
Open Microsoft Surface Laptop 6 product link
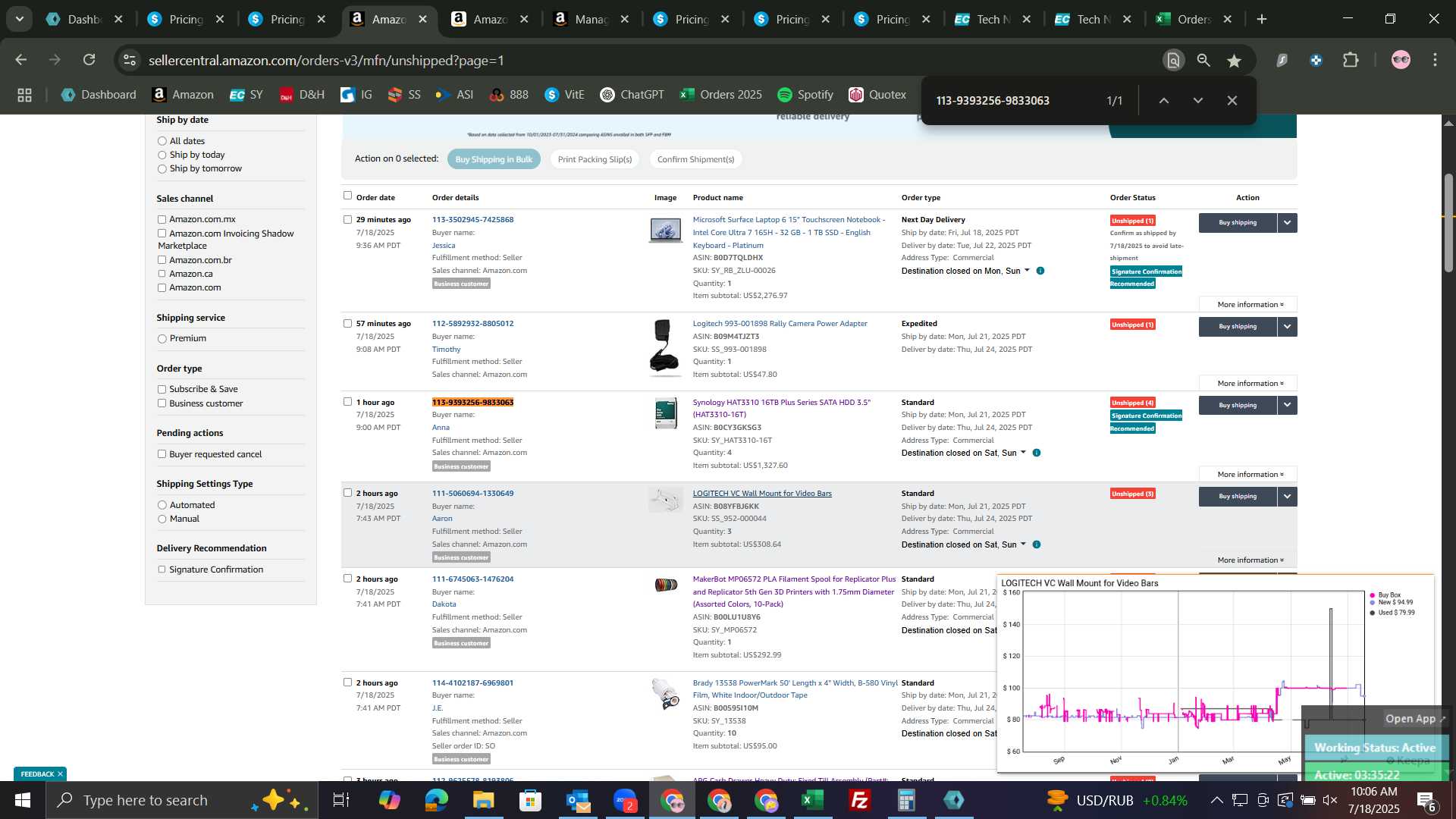(789, 232)
